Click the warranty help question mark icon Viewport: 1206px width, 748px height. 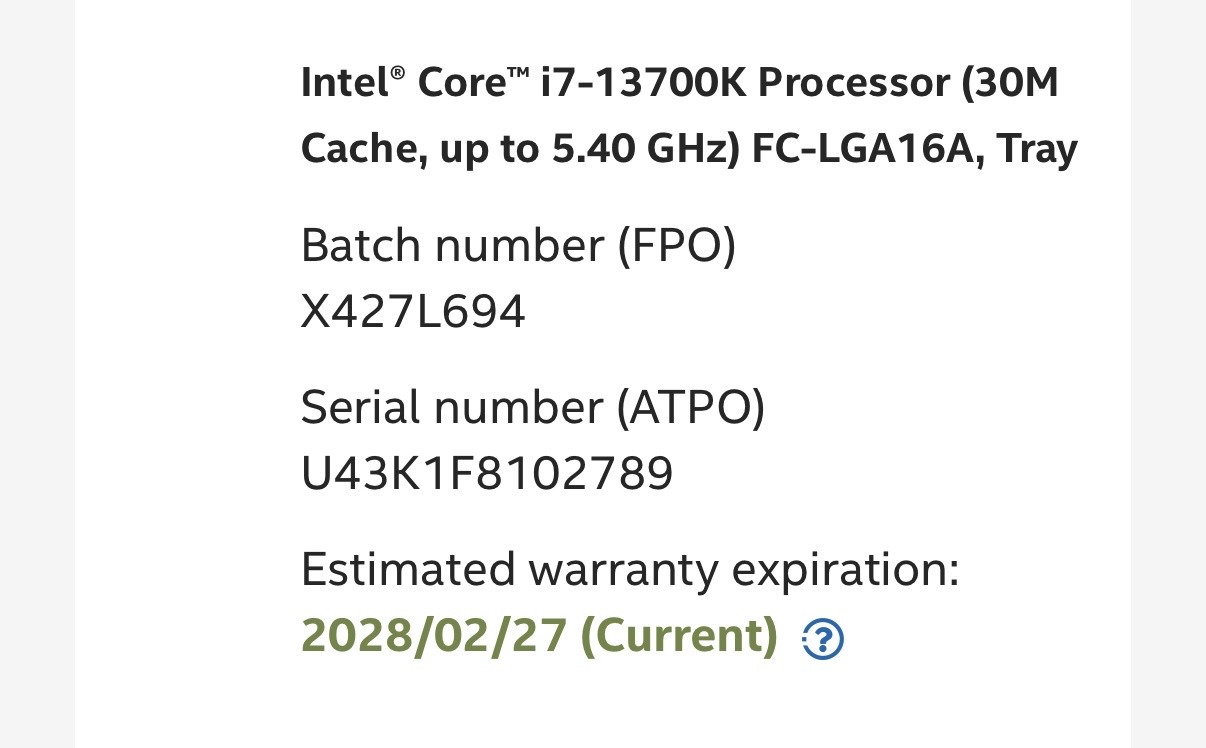(823, 638)
